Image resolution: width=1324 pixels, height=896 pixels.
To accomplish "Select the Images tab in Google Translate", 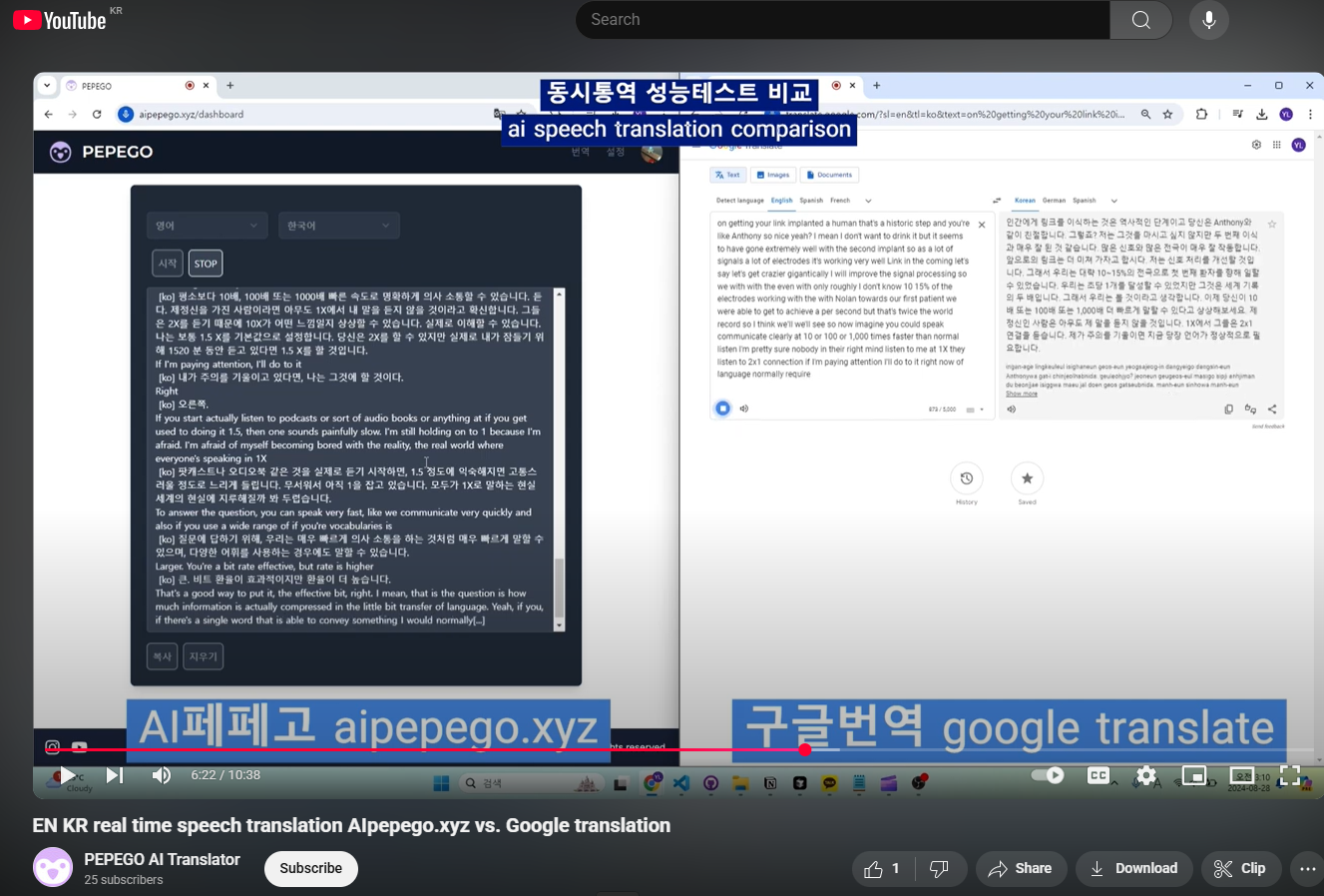I will [x=772, y=175].
